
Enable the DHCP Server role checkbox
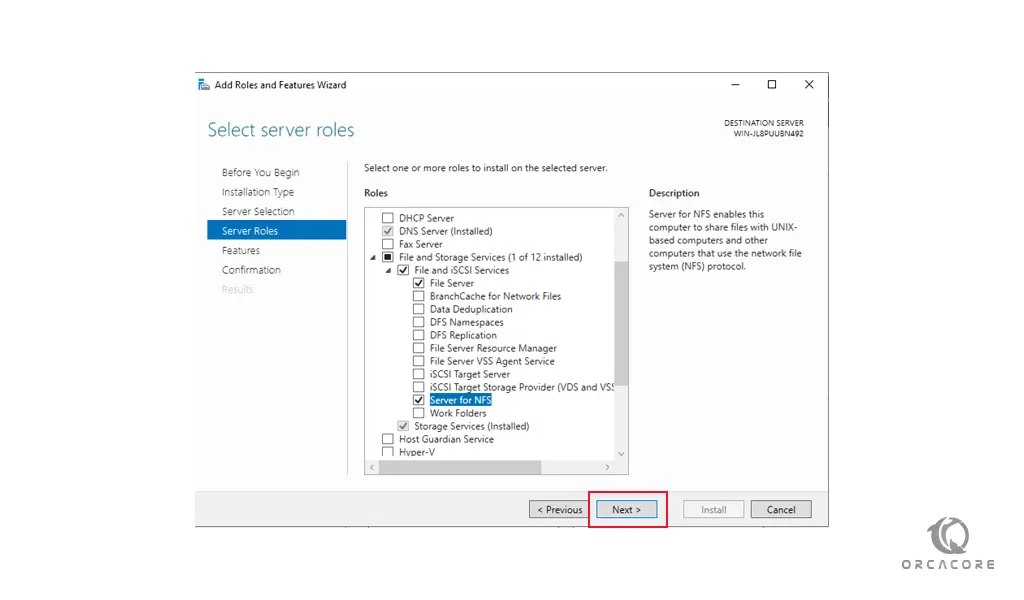coord(388,218)
